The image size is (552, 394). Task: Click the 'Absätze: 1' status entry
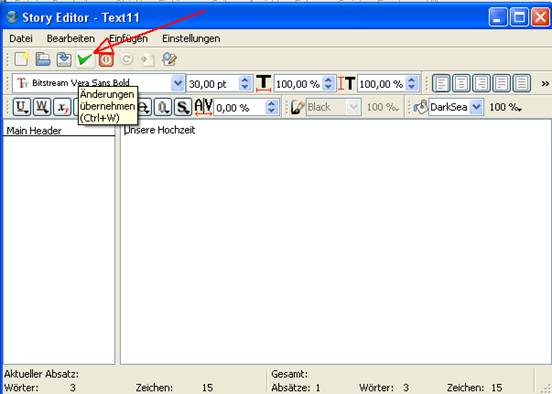click(296, 388)
